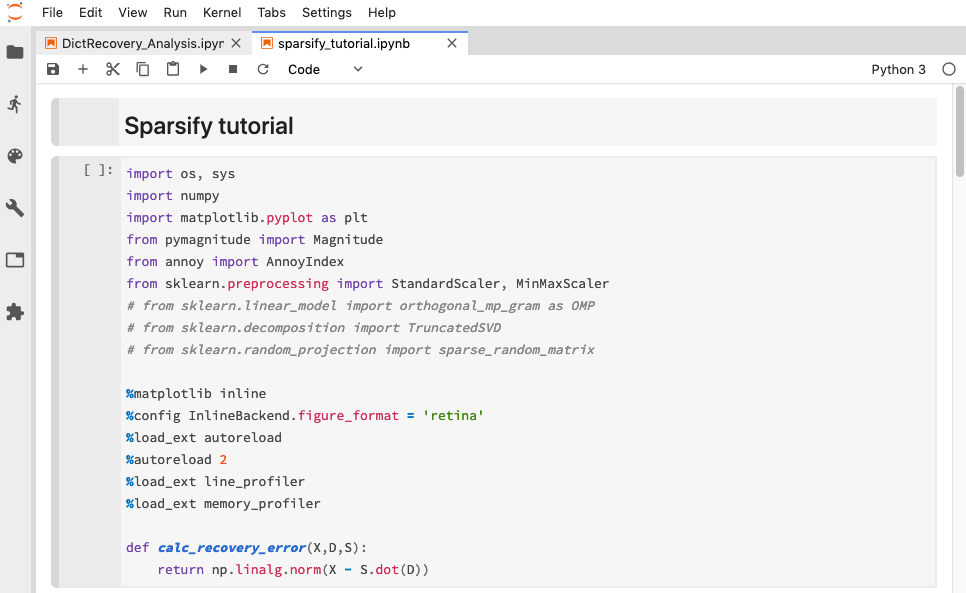
Task: Restart the kernel
Action: [262, 69]
